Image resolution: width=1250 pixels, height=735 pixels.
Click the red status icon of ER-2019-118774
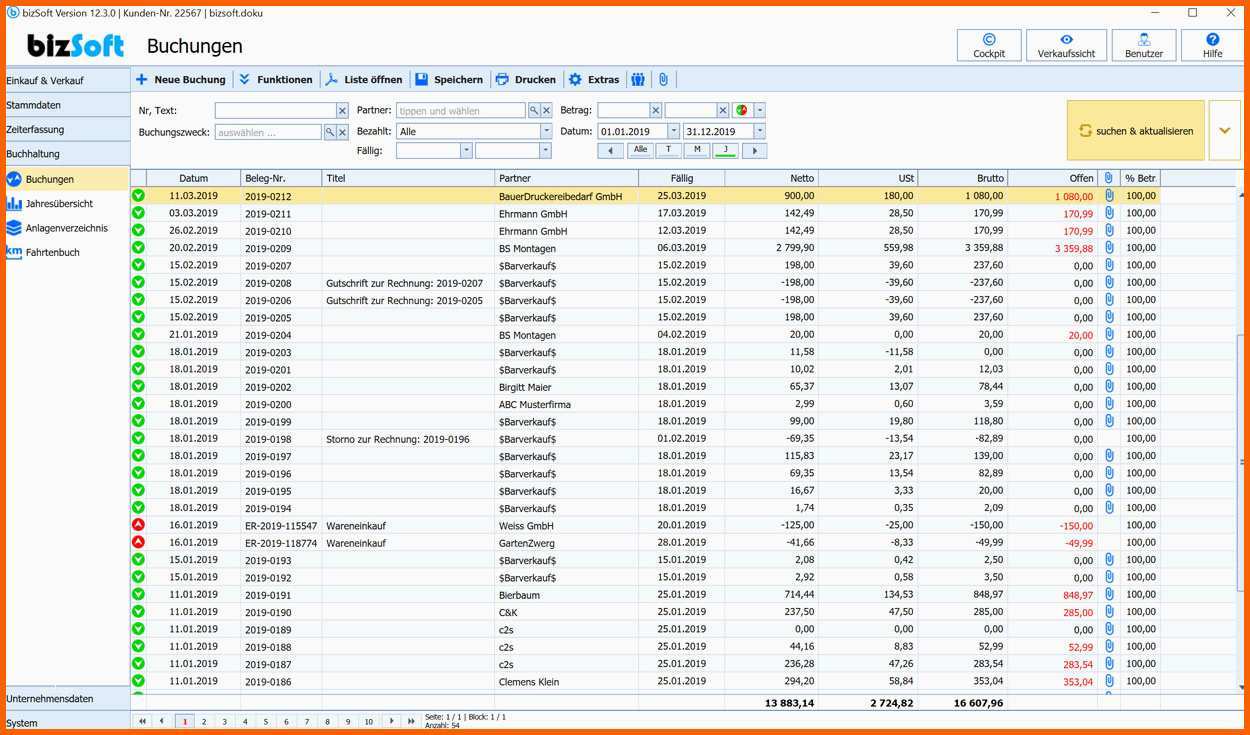pyautogui.click(x=138, y=542)
